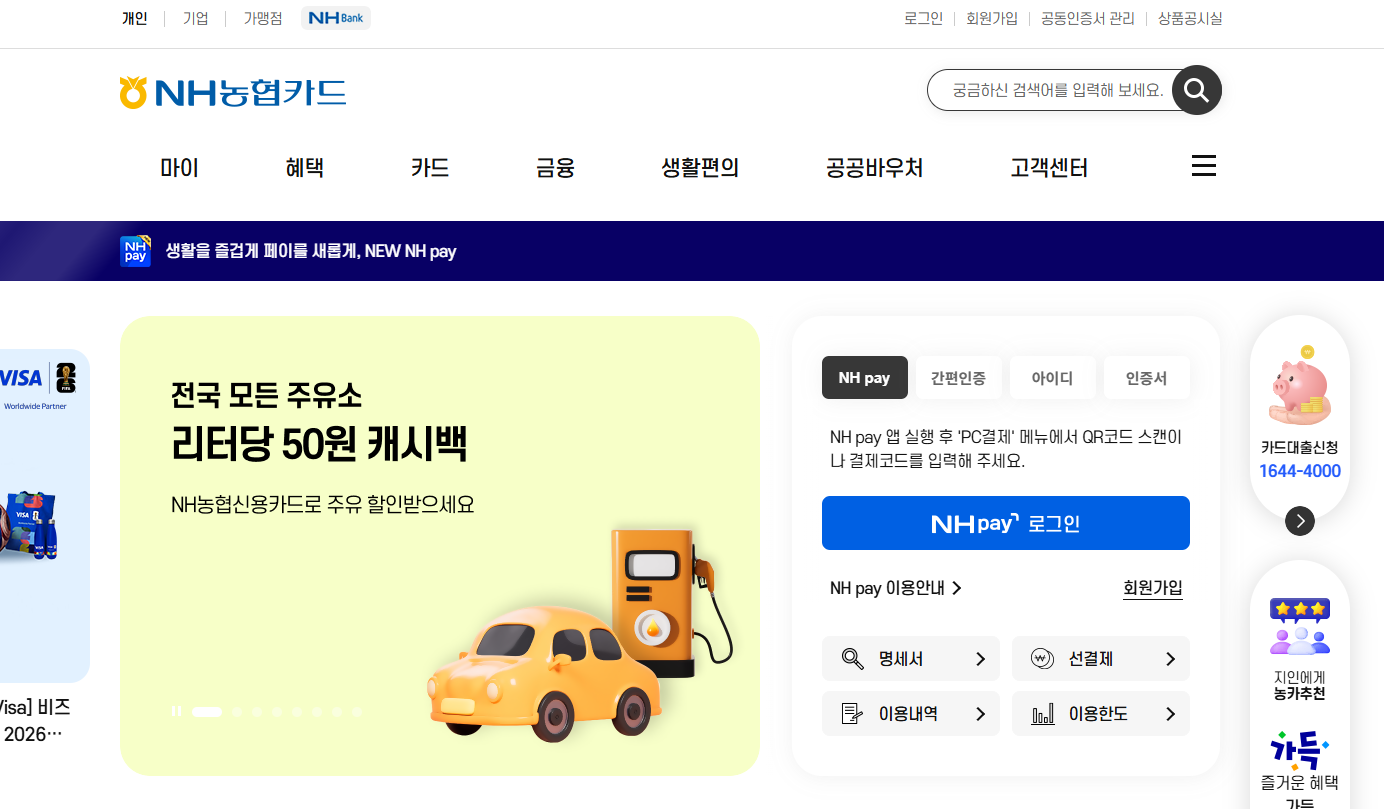Click 로그인 in the top bar

(923, 18)
